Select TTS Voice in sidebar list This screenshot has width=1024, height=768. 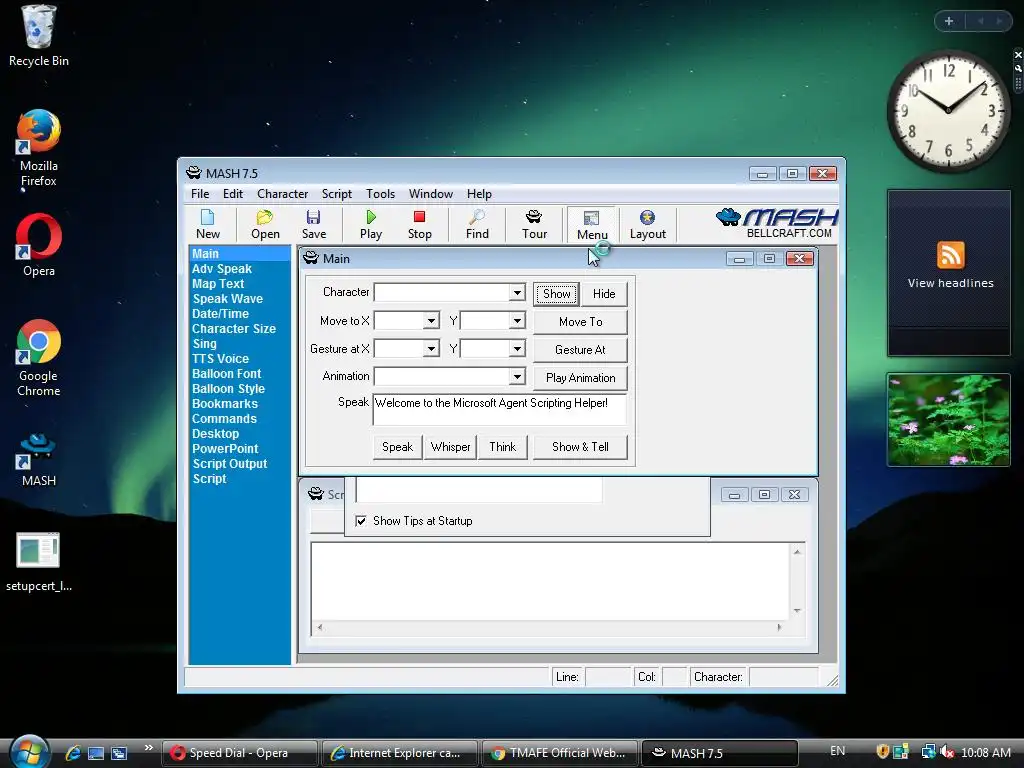pyautogui.click(x=220, y=359)
